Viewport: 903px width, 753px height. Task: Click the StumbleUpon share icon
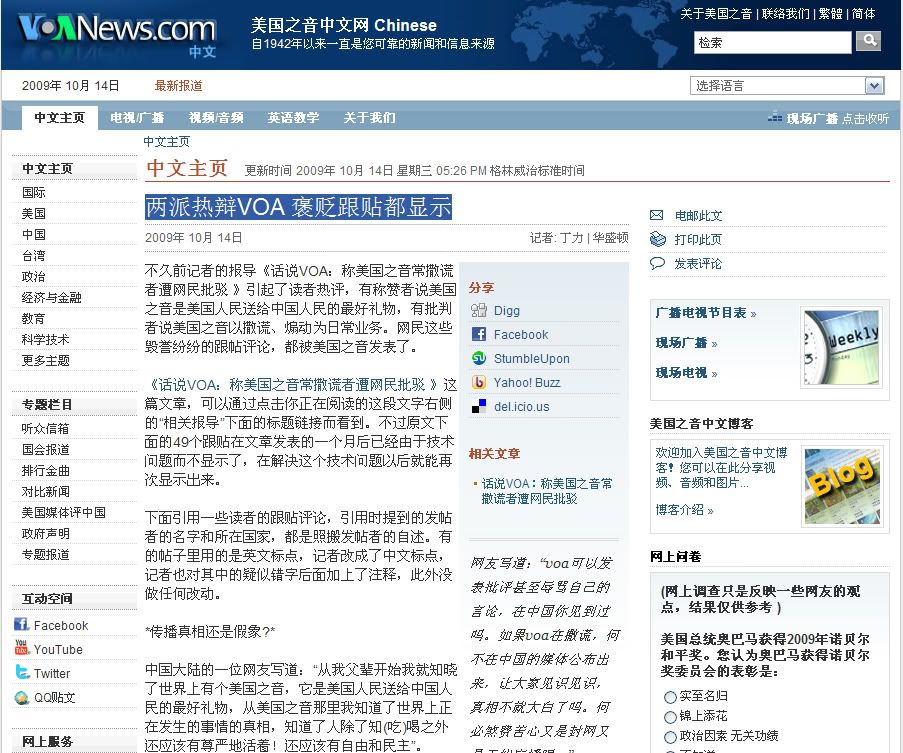pos(479,359)
